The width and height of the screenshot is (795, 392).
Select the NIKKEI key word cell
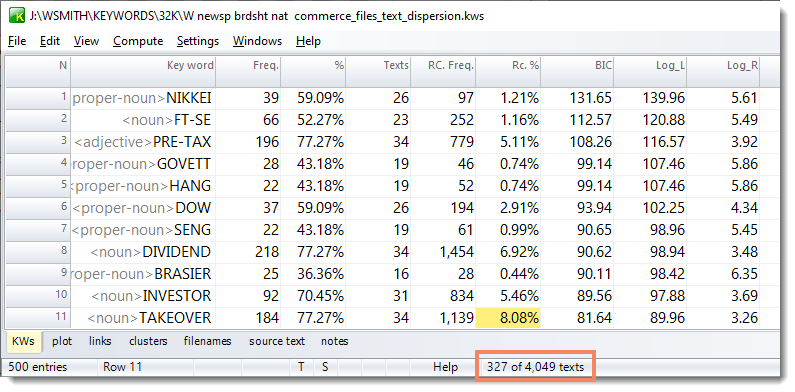coord(143,98)
